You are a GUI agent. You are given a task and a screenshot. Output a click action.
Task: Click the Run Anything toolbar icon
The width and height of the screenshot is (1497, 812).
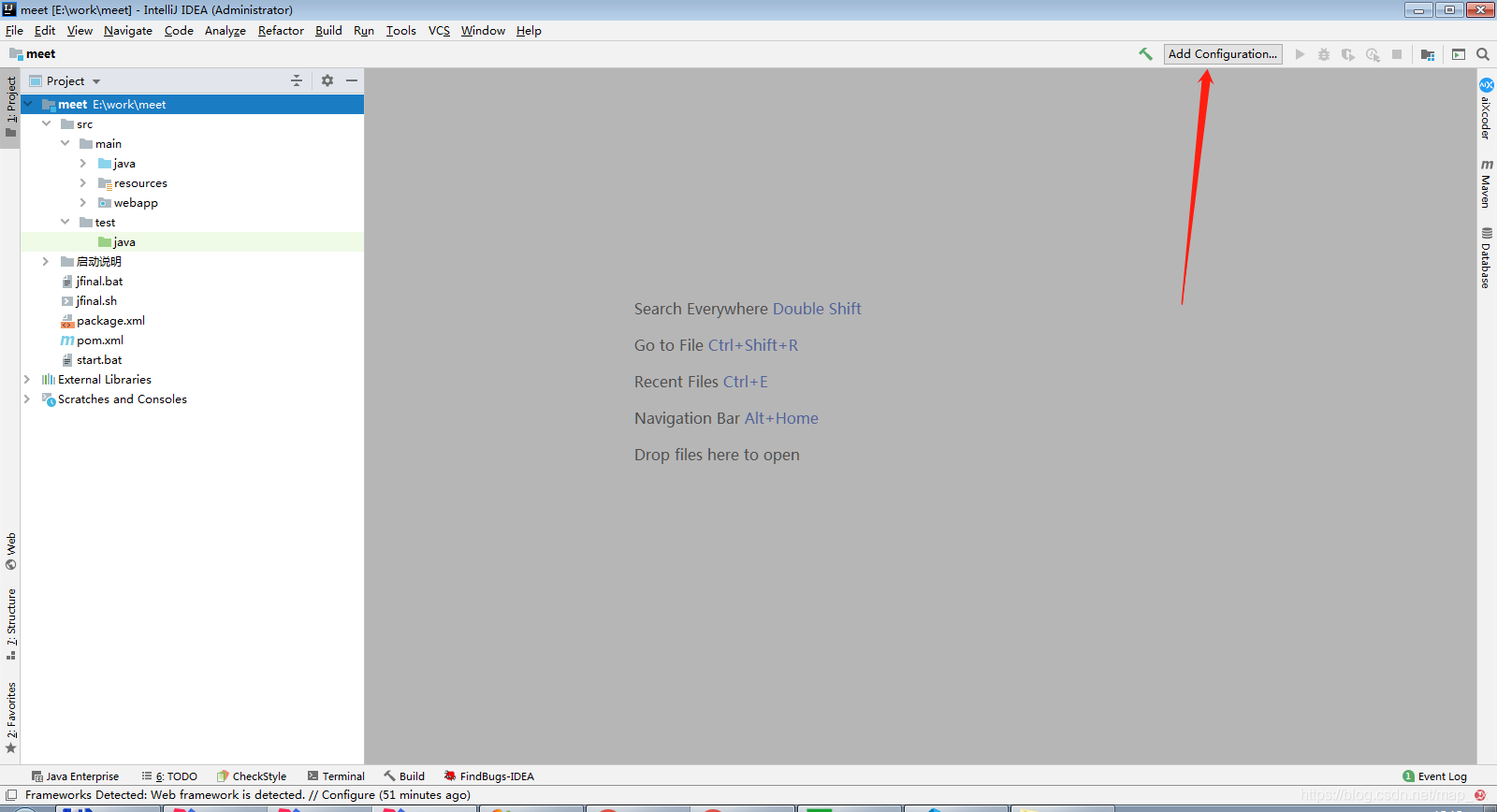click(1459, 54)
